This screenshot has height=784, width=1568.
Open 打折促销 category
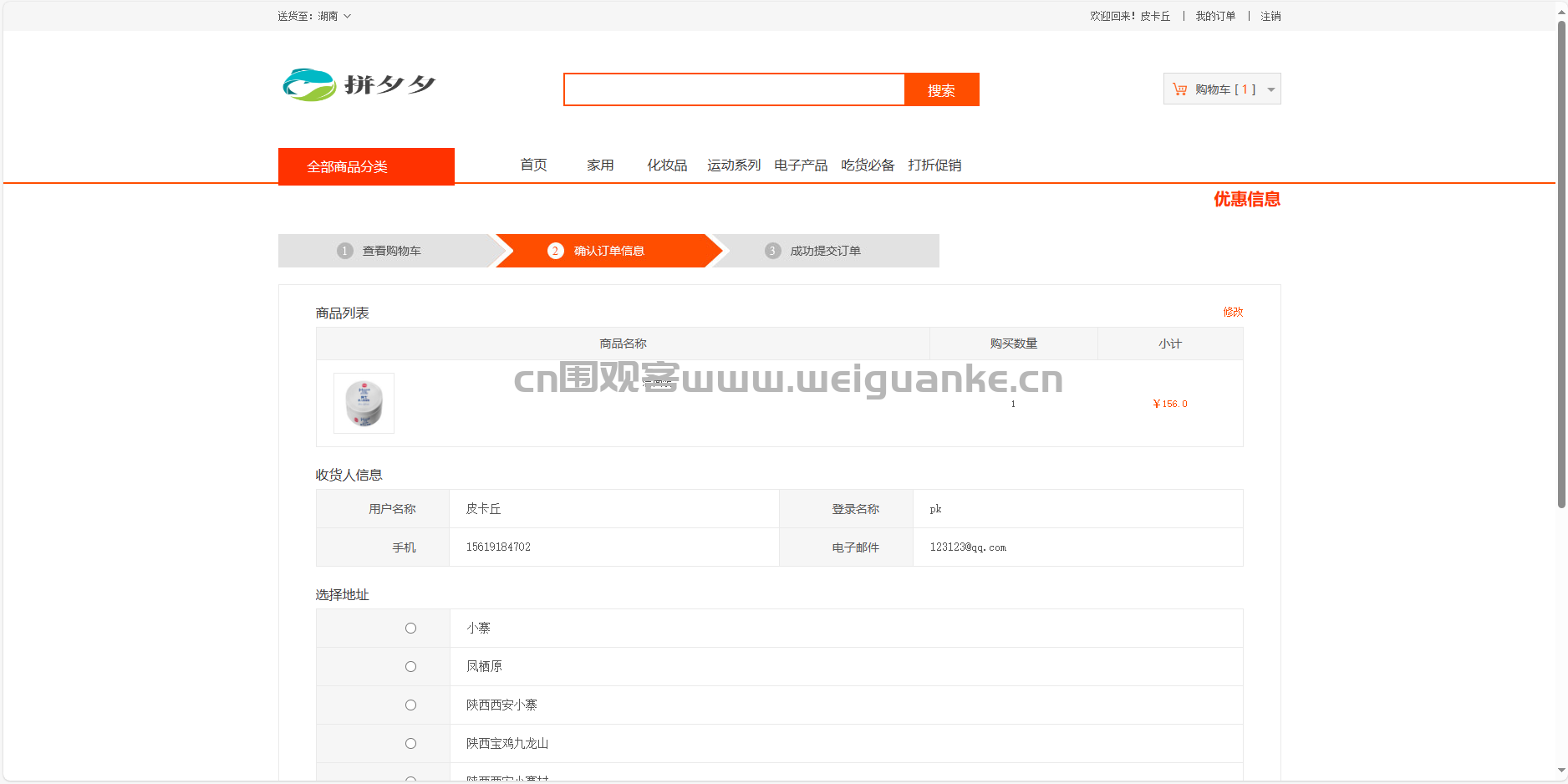[x=934, y=165]
